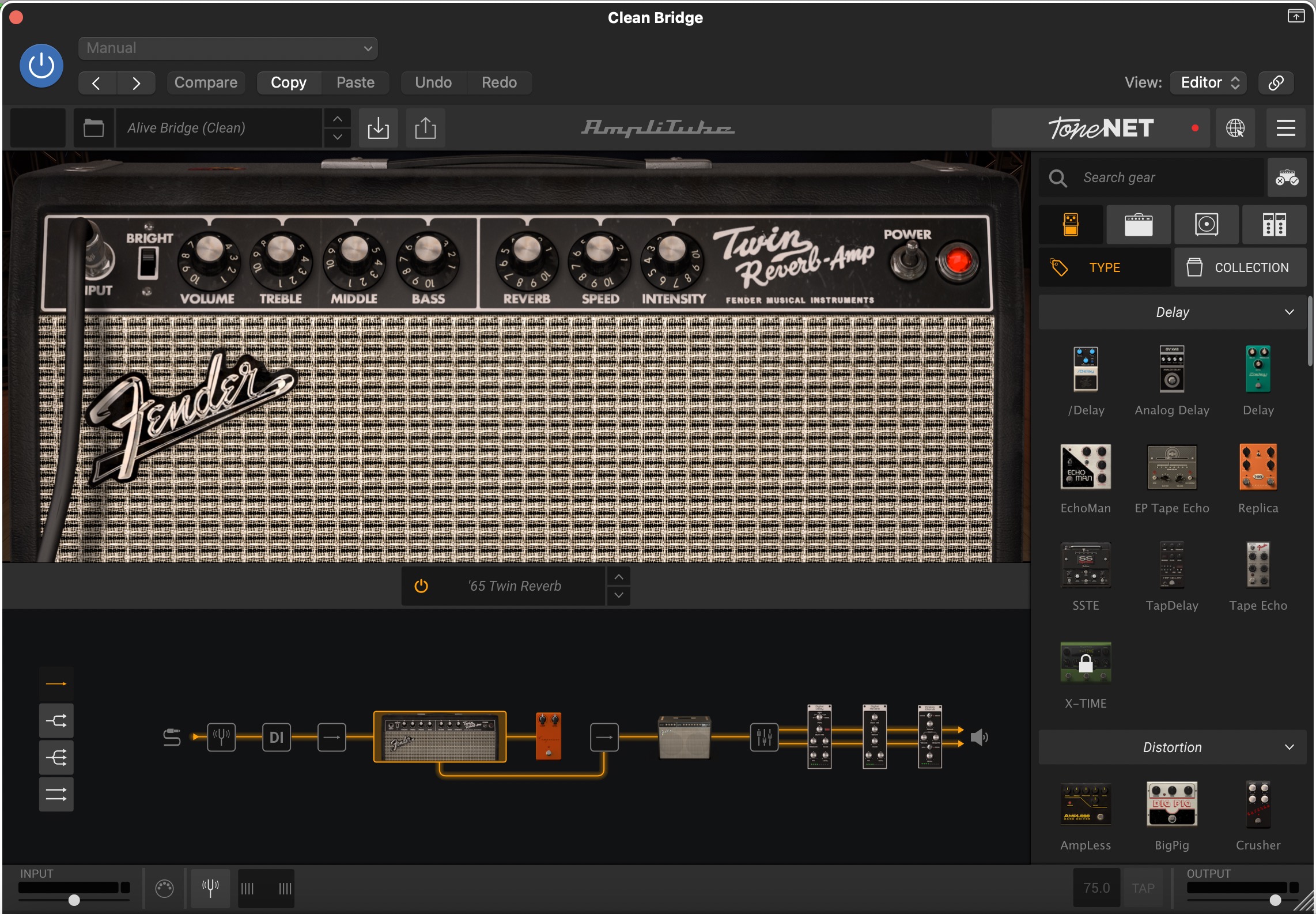This screenshot has height=914, width=1316.
Task: Click the Copy button
Action: coord(289,83)
